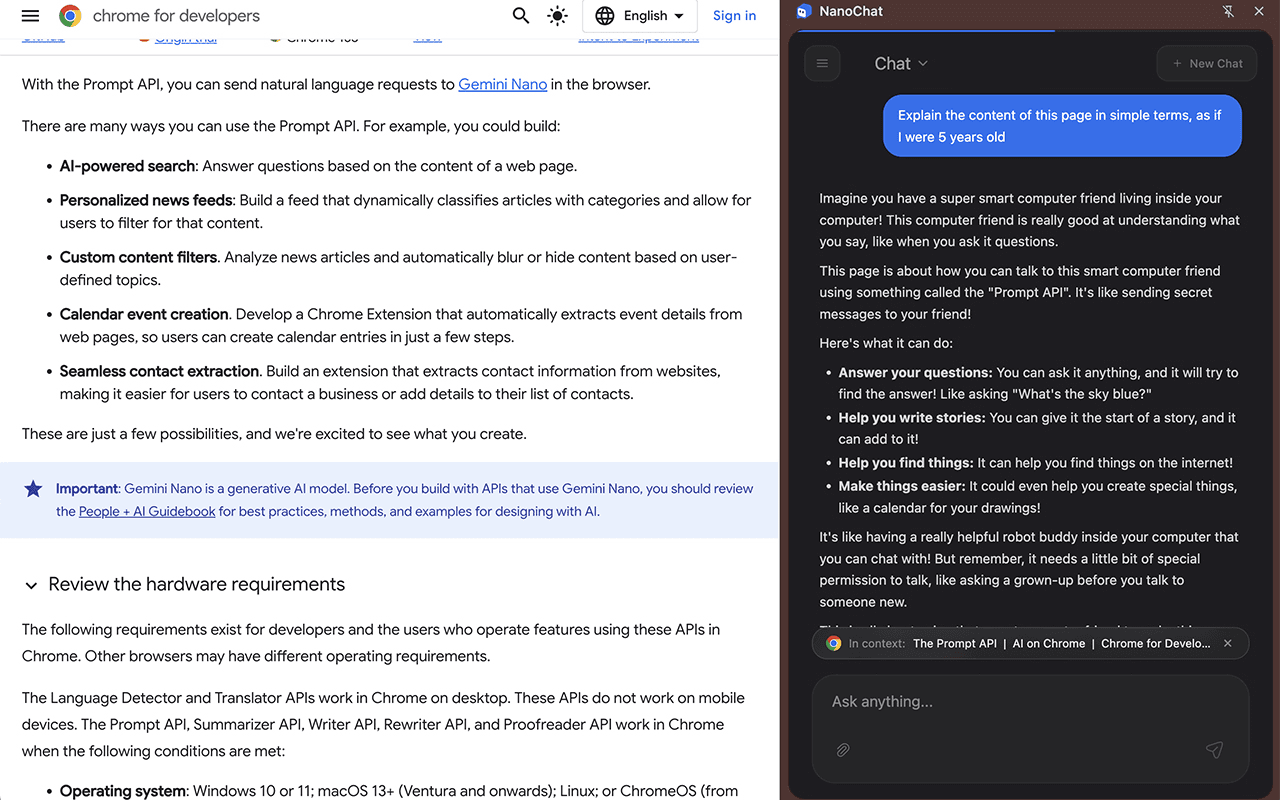Open the hamburger navigation menu on Chrome for Developers
The height and width of the screenshot is (800, 1280).
pos(30,16)
